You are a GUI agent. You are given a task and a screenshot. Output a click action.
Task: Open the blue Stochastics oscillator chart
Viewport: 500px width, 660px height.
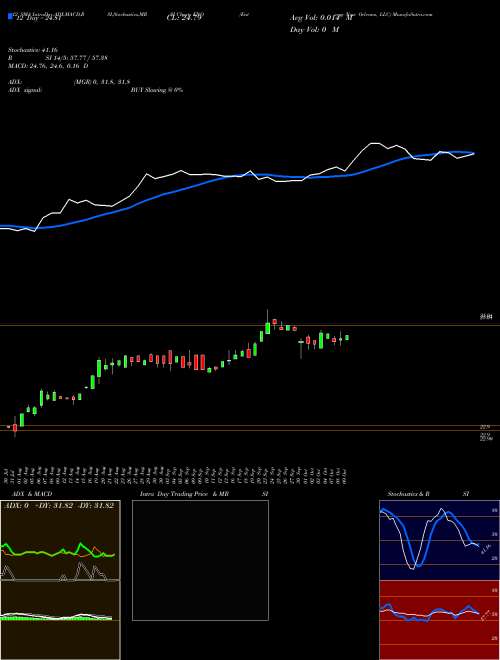tap(439, 540)
